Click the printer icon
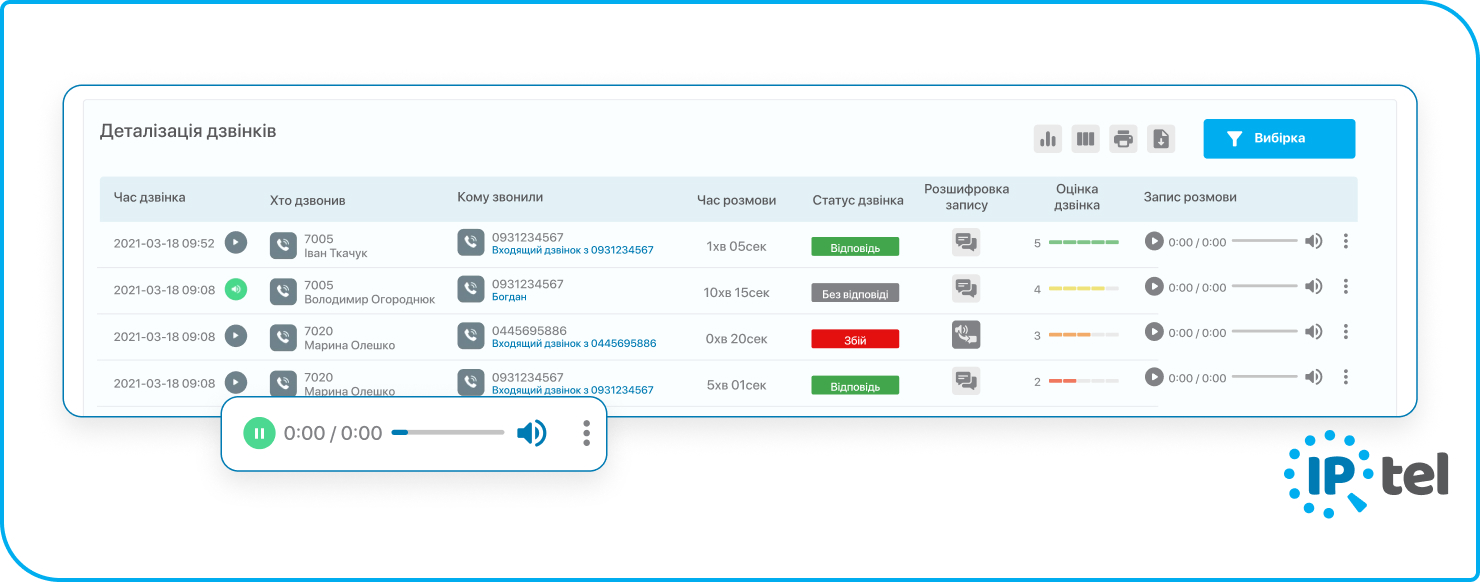This screenshot has height=582, width=1480. click(1124, 139)
